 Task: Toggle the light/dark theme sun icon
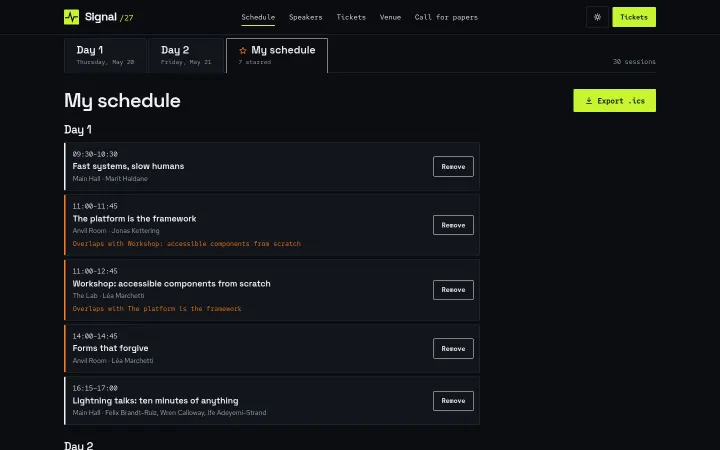[597, 17]
